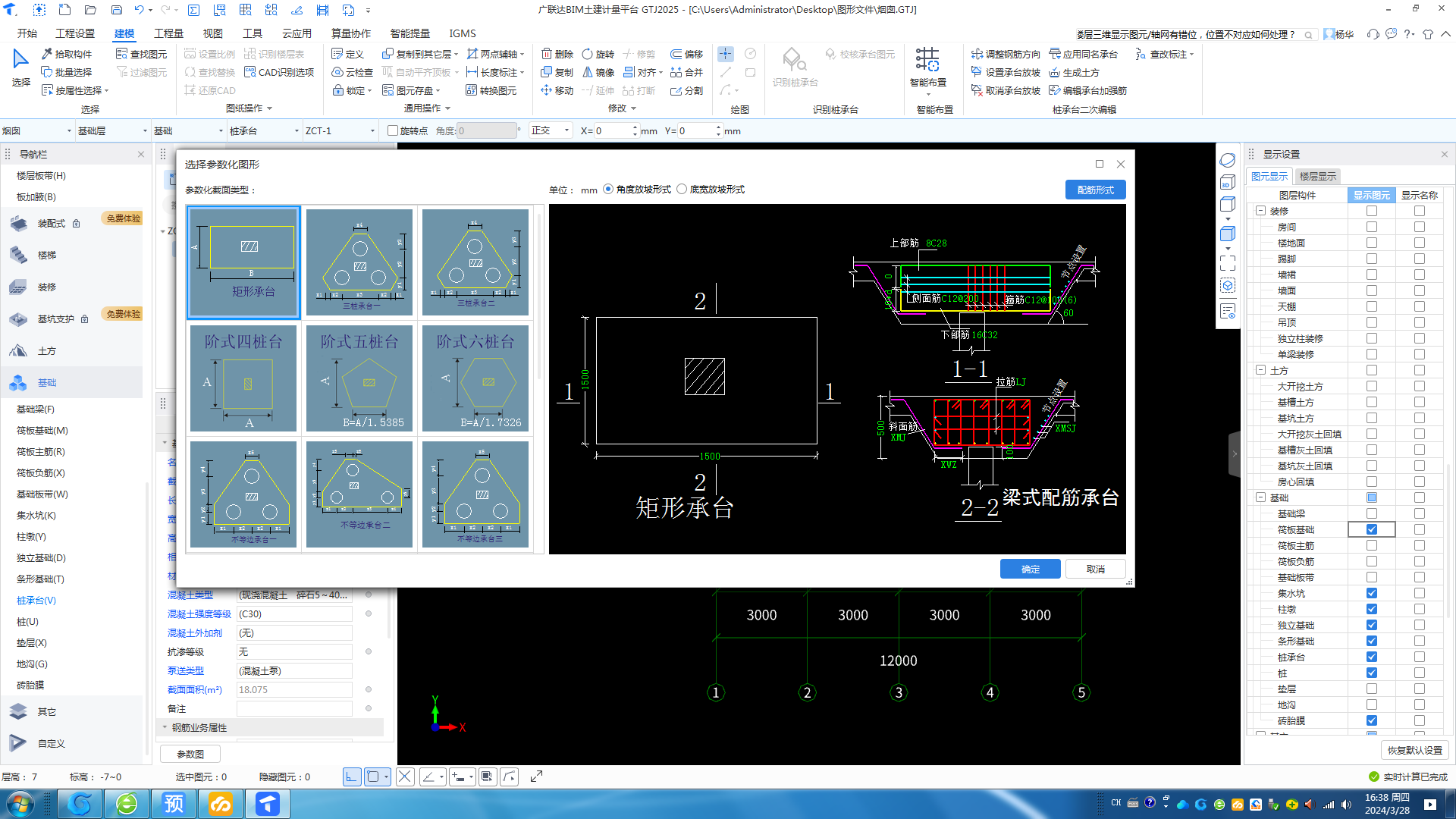Image resolution: width=1456 pixels, height=819 pixels.
Task: Open the 智能提量 ribbon tab
Action: (x=409, y=33)
